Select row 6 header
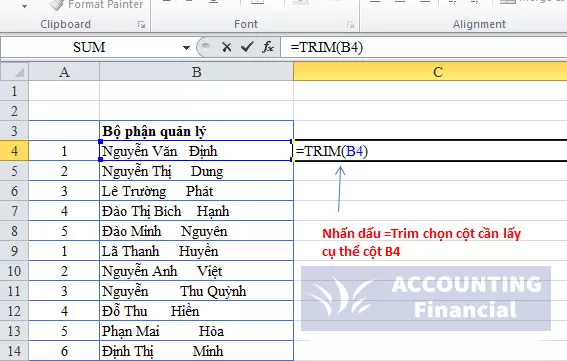This screenshot has height=361, width=567. [14, 191]
